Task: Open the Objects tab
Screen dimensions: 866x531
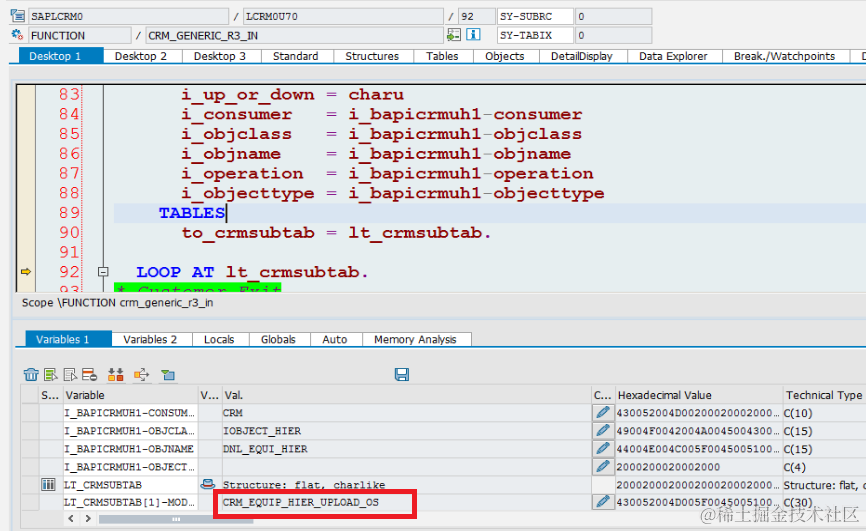Action: click(x=505, y=56)
